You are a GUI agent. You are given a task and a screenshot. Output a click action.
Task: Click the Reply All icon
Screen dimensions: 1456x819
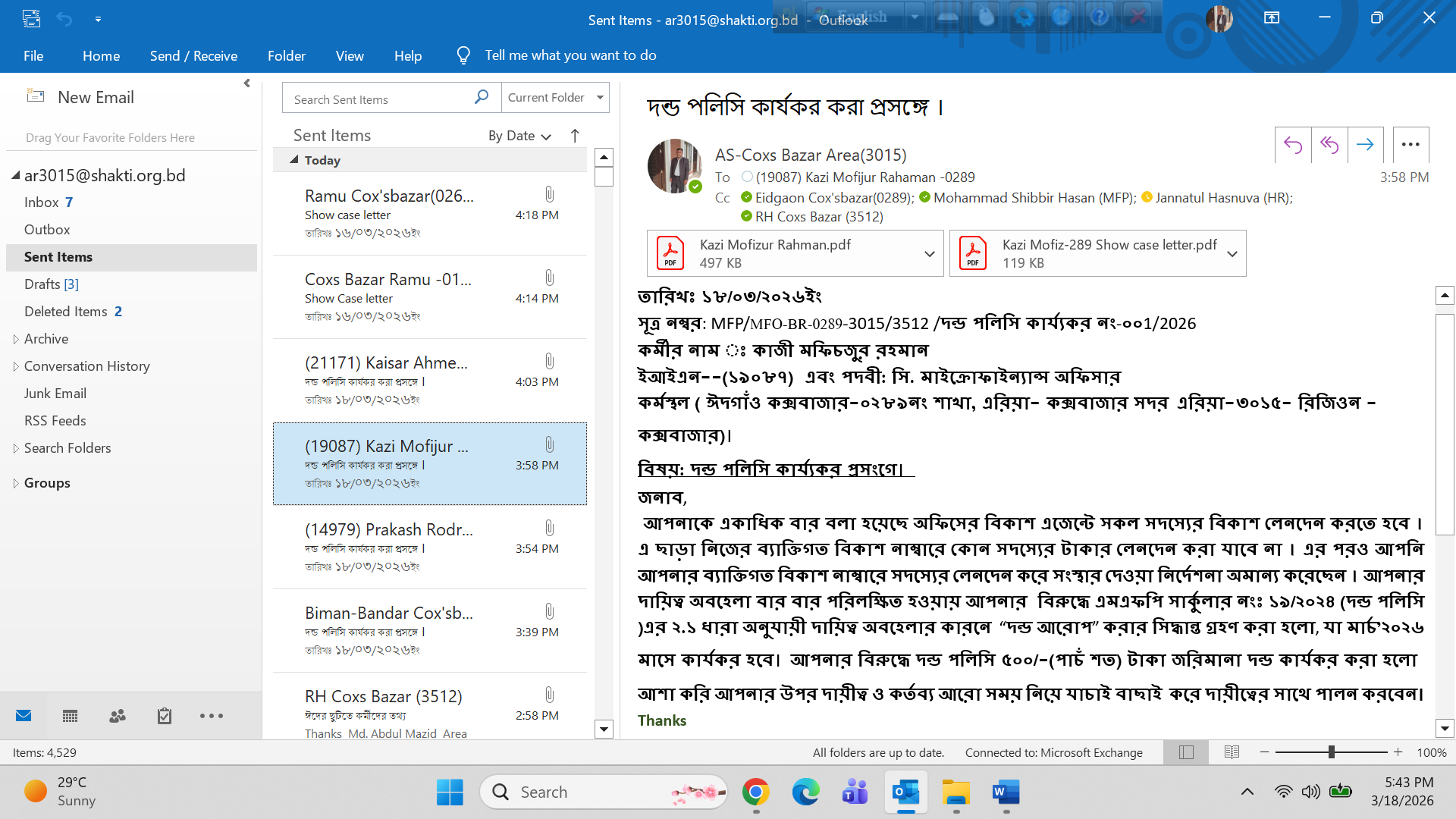click(1329, 145)
